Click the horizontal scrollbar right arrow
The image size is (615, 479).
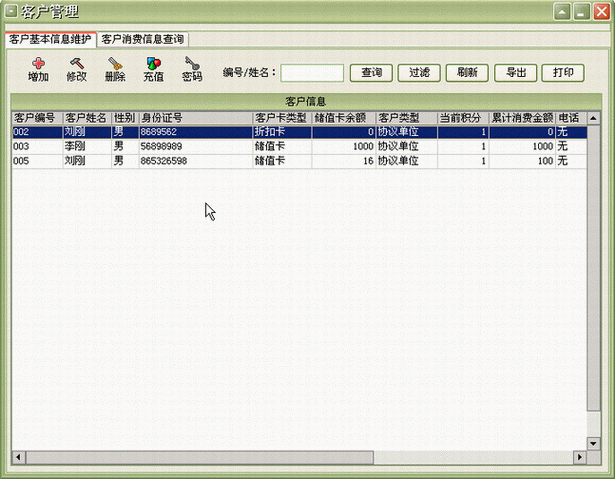[x=579, y=458]
